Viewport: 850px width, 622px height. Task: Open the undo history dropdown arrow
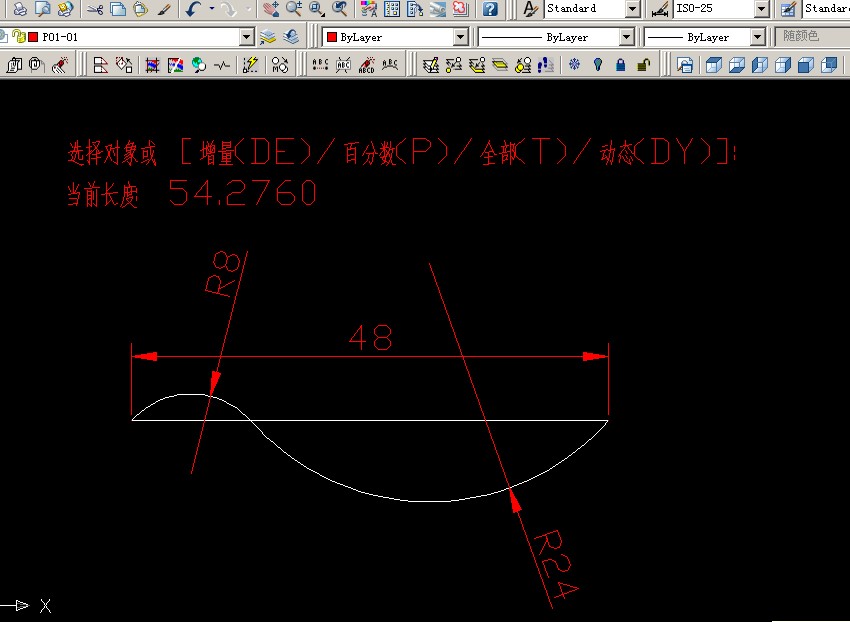[212, 9]
